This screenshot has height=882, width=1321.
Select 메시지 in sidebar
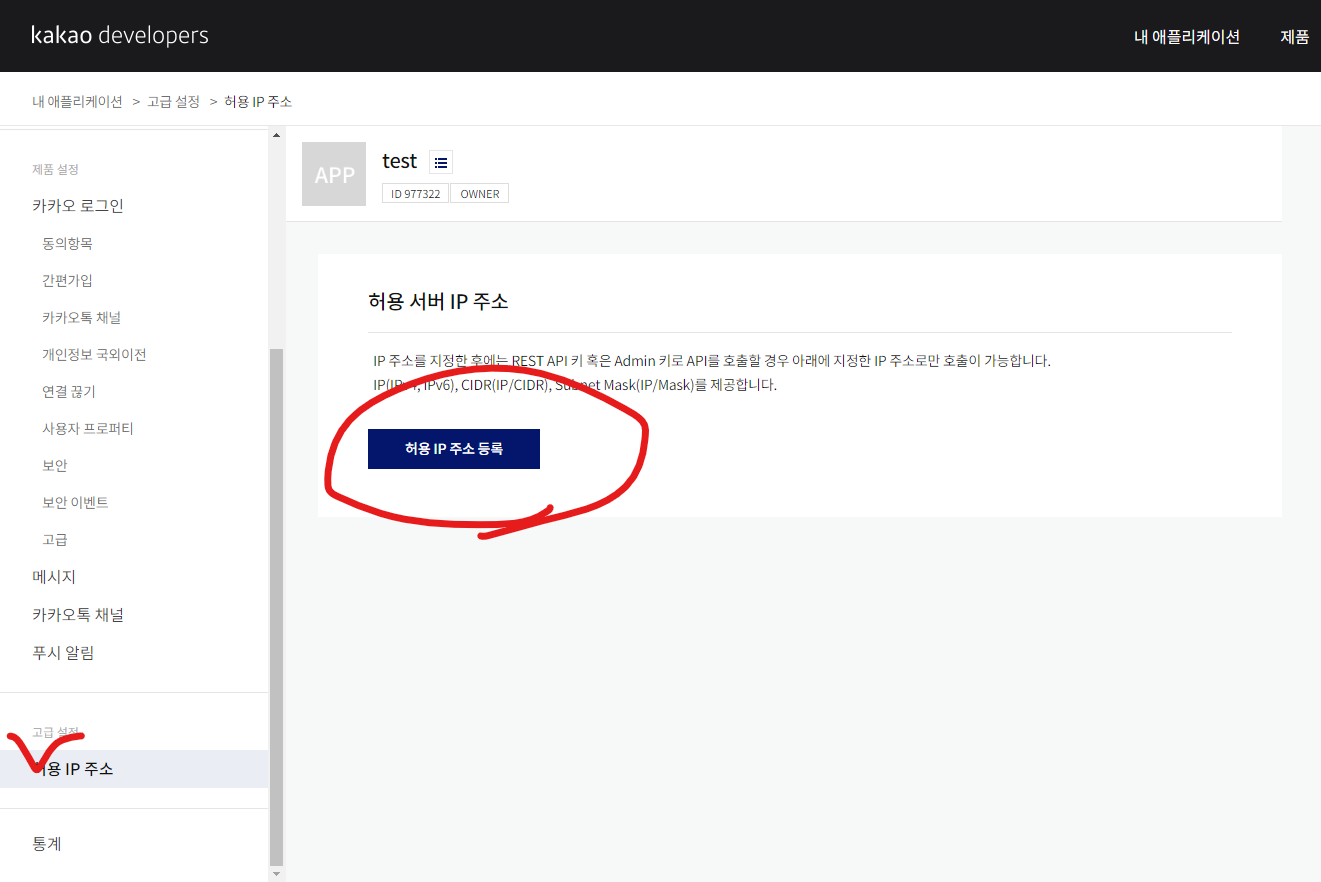(x=54, y=577)
